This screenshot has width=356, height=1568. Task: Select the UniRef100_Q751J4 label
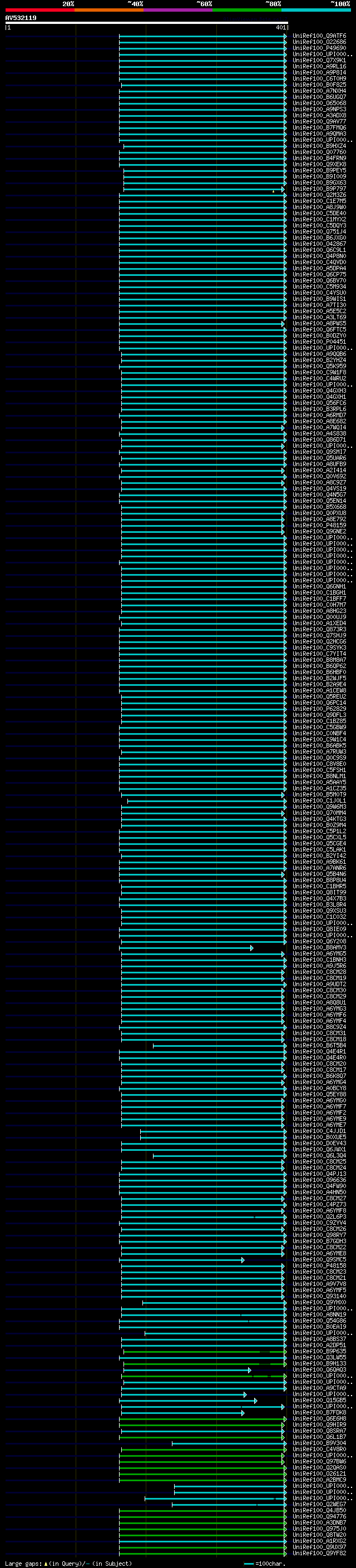(x=319, y=232)
